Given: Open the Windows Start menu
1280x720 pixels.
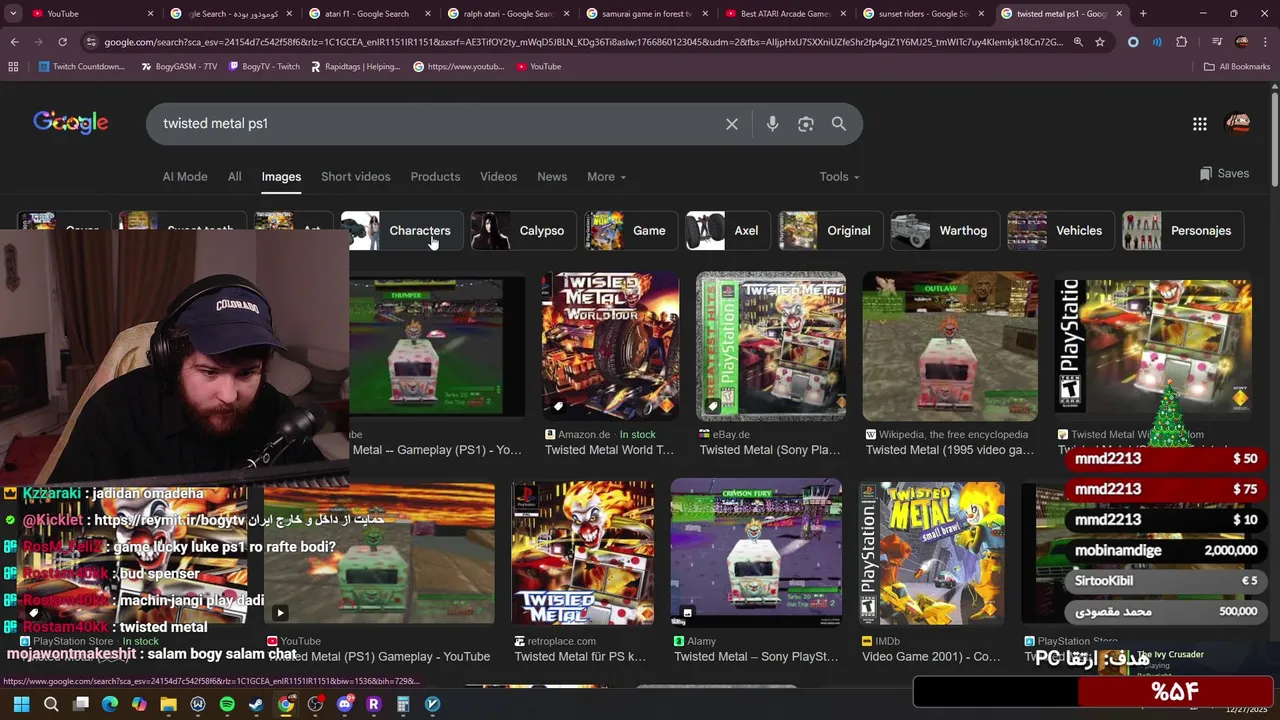Looking at the screenshot, I should [x=21, y=704].
